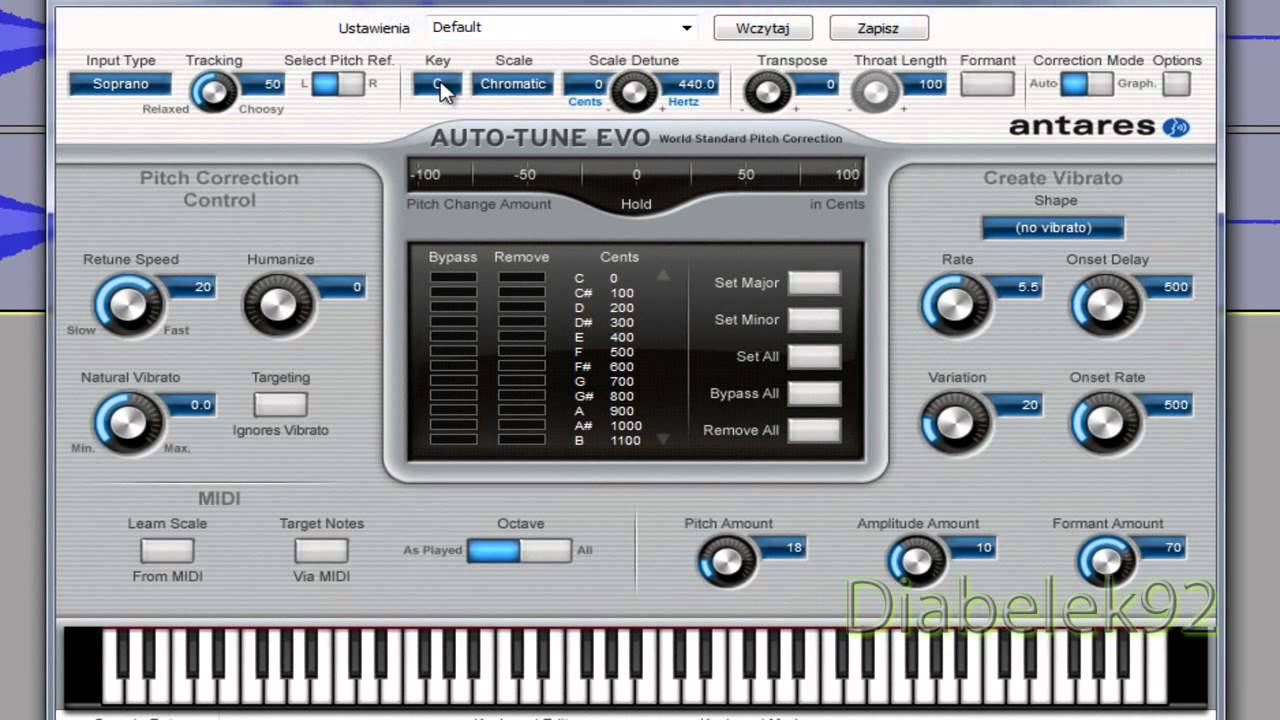The height and width of the screenshot is (720, 1280).
Task: Click vibrato Rate value 5.5
Action: (1019, 287)
